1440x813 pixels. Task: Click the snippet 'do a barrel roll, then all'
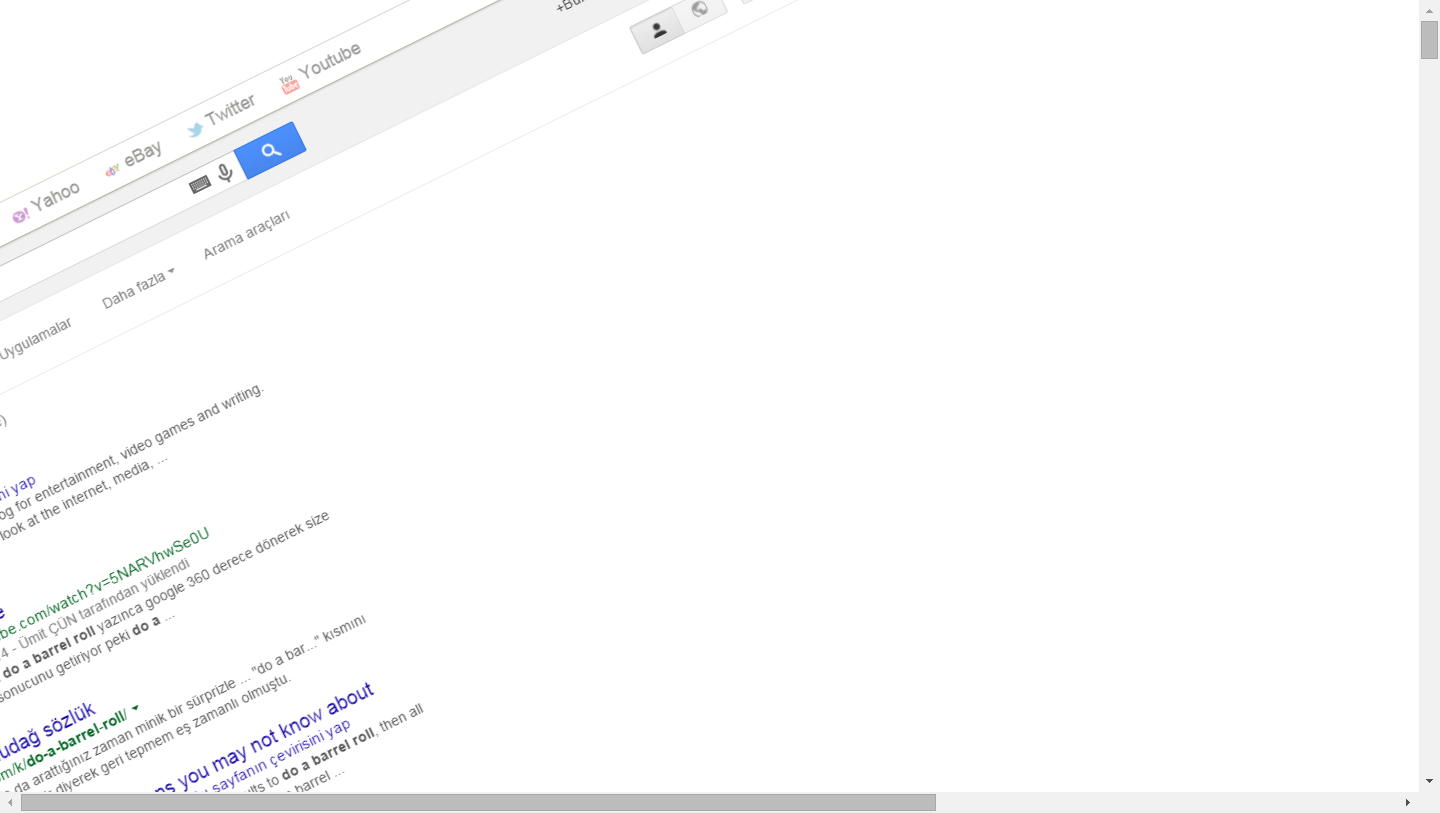pyautogui.click(x=353, y=742)
